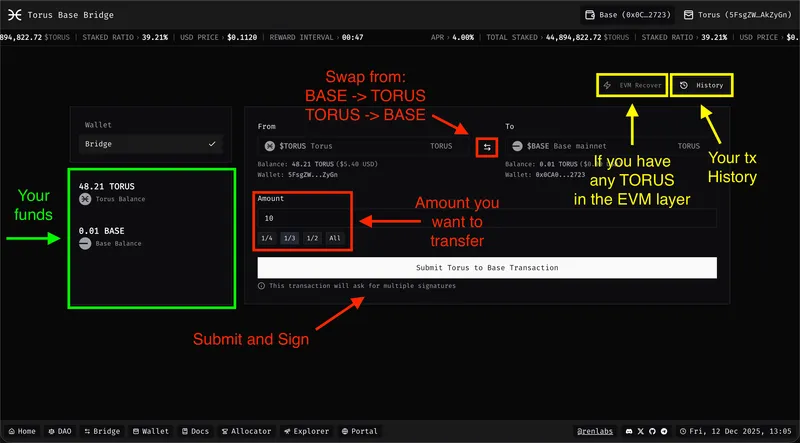The height and width of the screenshot is (443, 800).
Task: Click the Torus logo in header
Action: (14, 15)
